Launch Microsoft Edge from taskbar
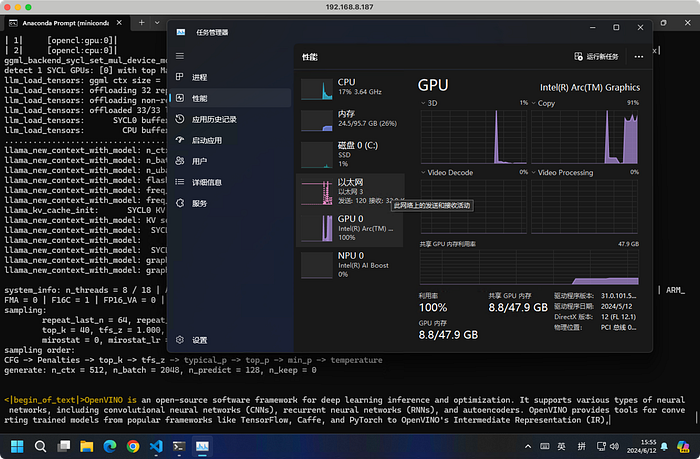Viewport: 700px width, 459px height. point(110,446)
